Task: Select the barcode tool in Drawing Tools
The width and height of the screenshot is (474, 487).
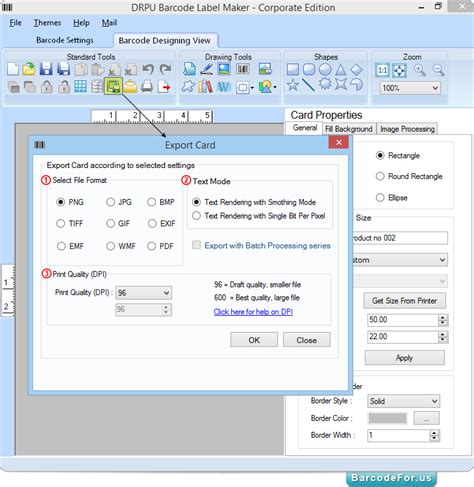Action: point(243,69)
